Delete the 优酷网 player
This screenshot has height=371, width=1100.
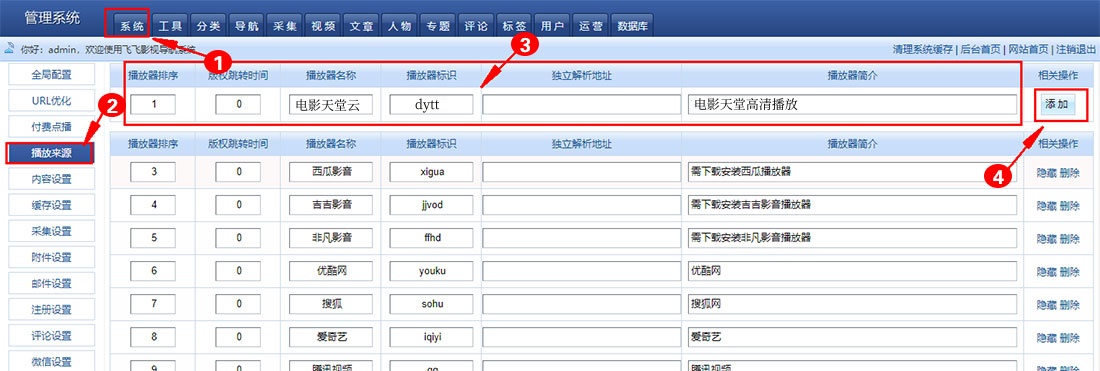1070,271
